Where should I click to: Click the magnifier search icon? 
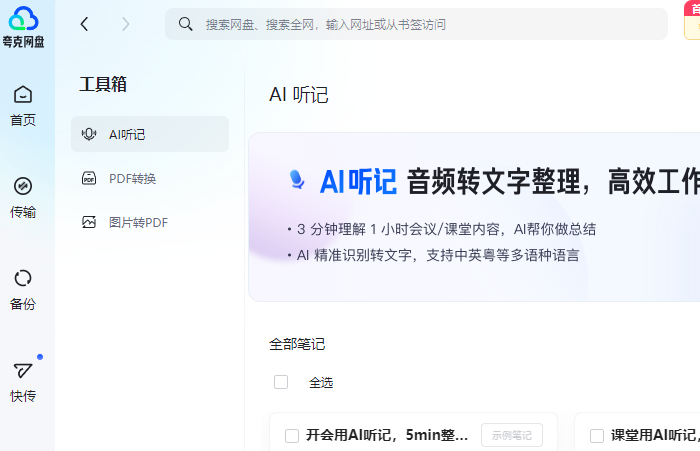(x=185, y=24)
